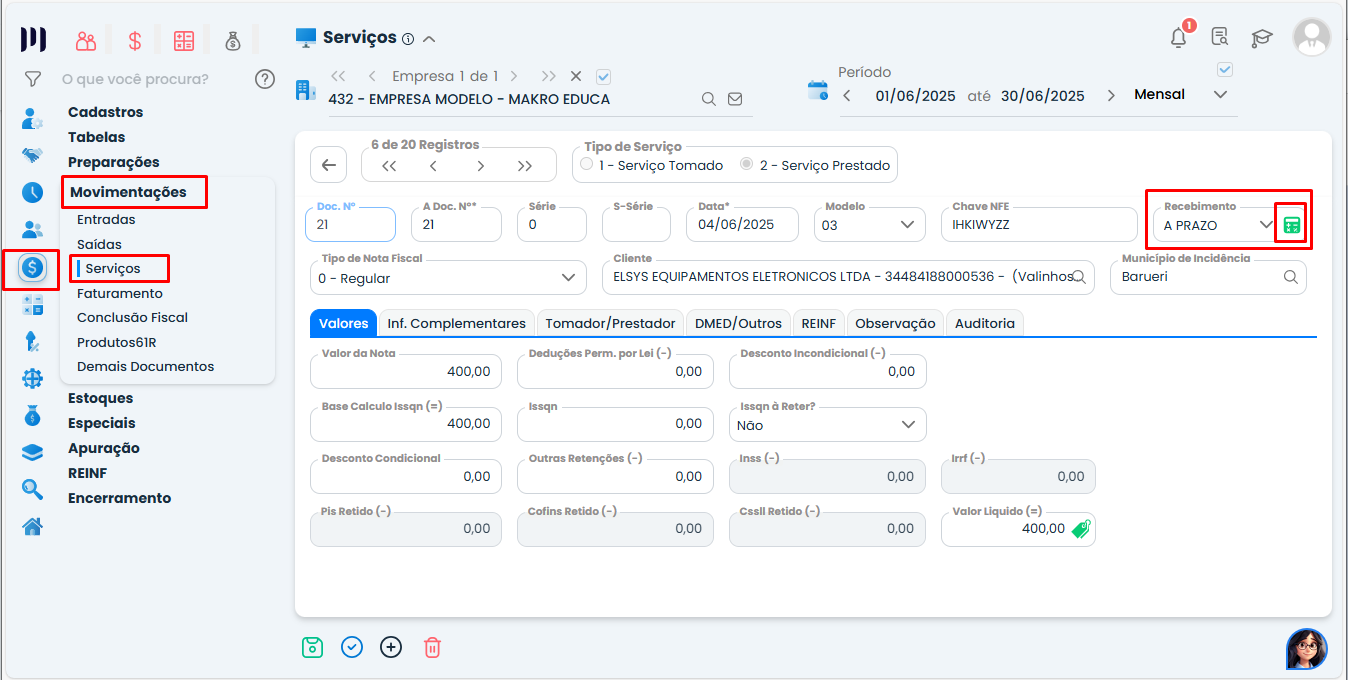Viewport: 1348px width, 680px height.
Task: Click the red trash delete icon
Action: [x=432, y=647]
